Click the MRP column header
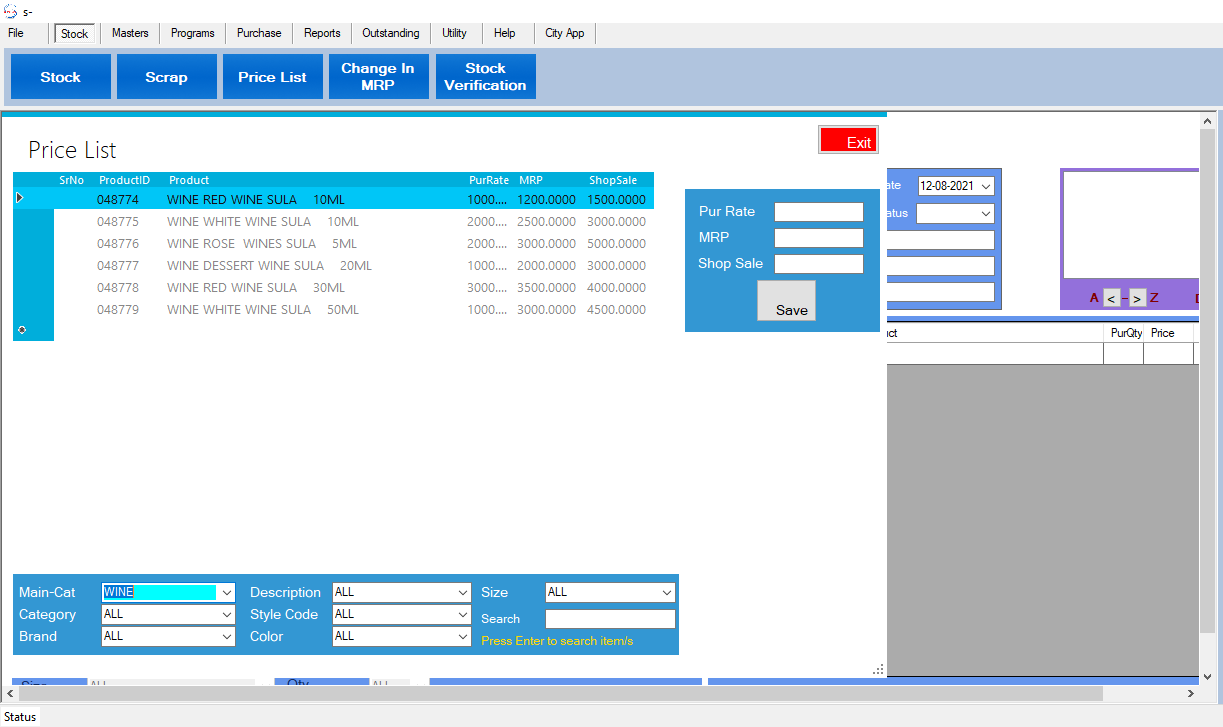 tap(530, 180)
